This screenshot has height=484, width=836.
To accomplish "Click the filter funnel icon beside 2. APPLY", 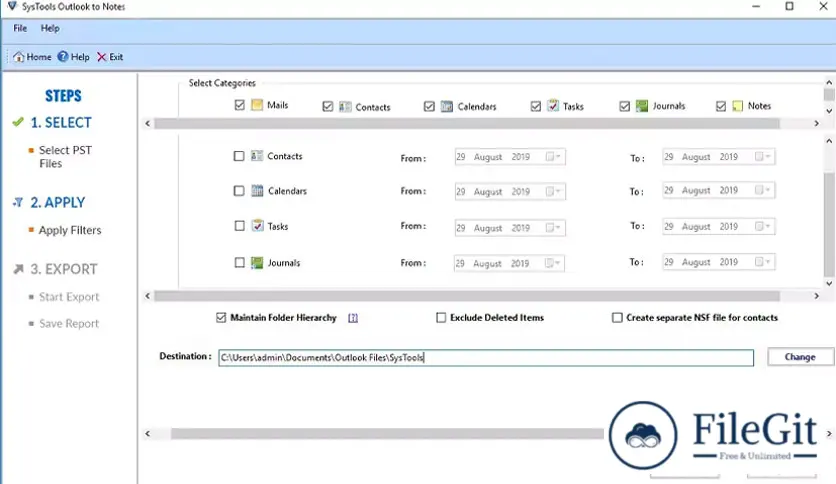I will coord(18,203).
